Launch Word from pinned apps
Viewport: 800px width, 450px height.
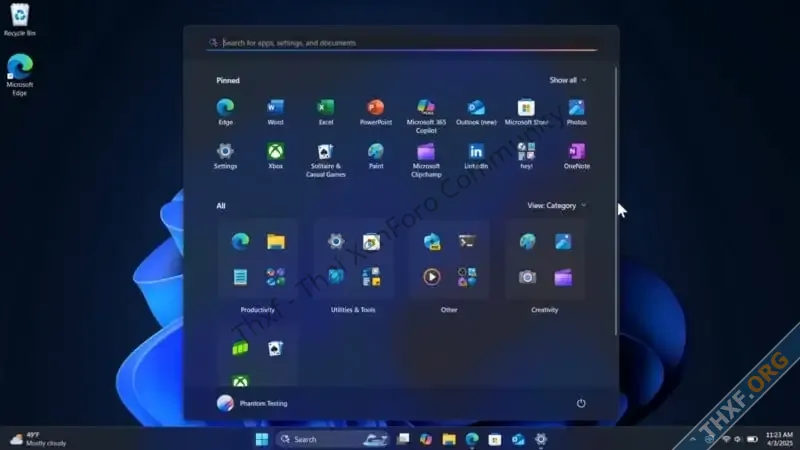click(275, 112)
